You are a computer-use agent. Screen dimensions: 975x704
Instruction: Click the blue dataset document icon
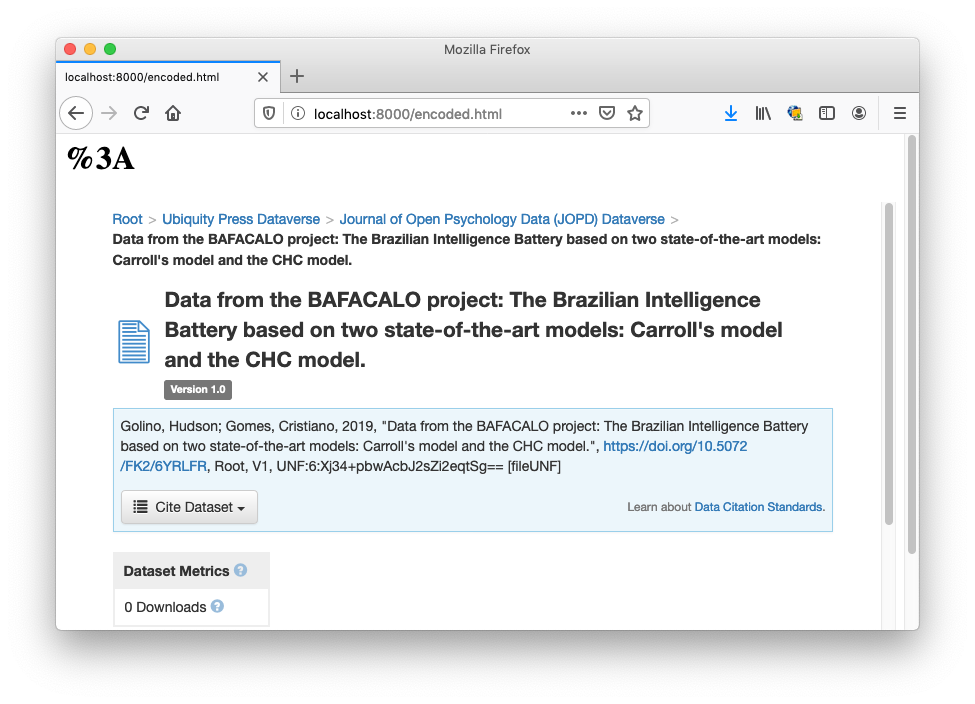point(134,341)
